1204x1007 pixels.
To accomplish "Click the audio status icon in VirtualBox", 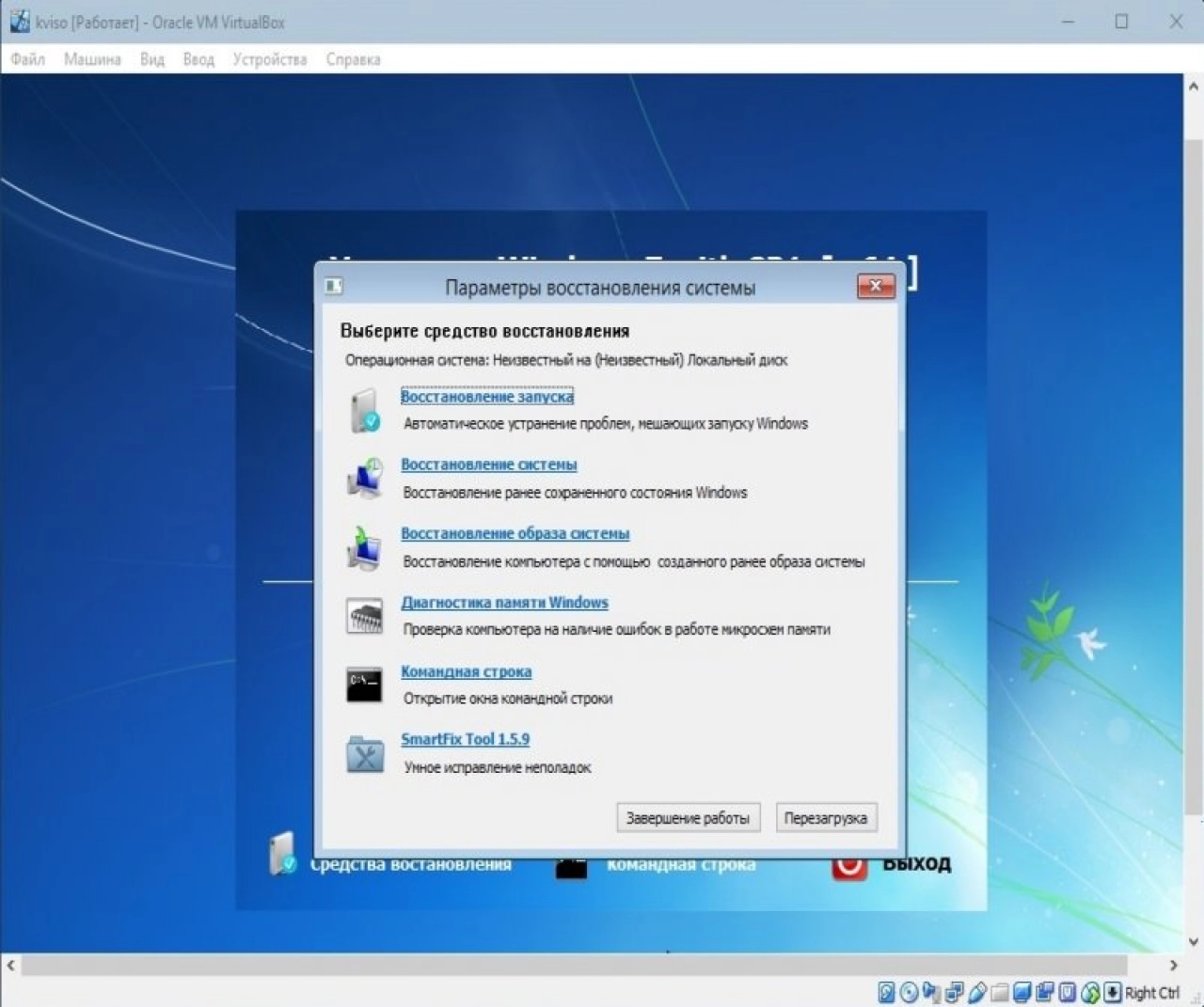I will 931,992.
